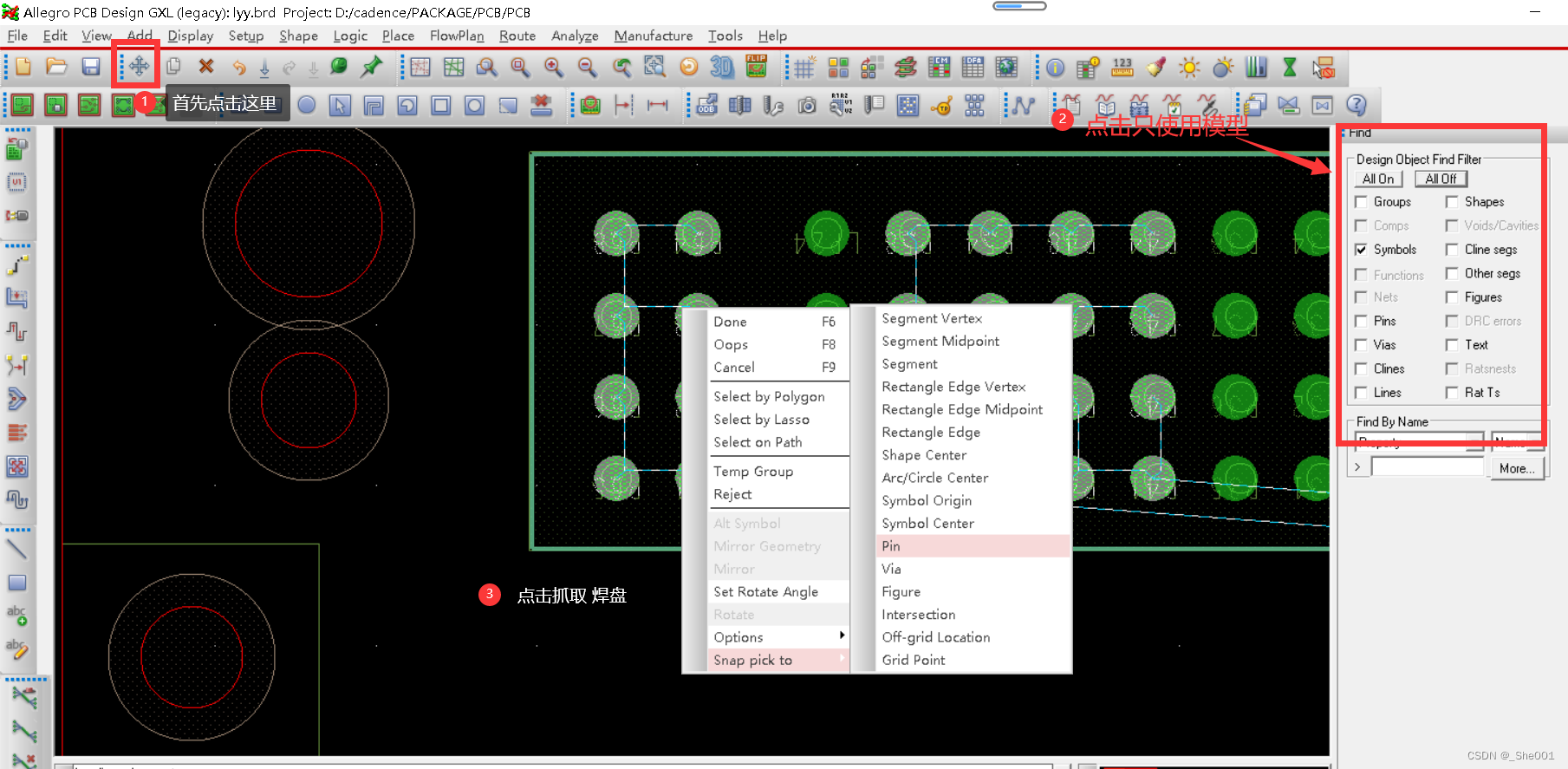1568x769 pixels.
Task: Click the Delete (red X) toolbar icon
Action: coord(206,67)
